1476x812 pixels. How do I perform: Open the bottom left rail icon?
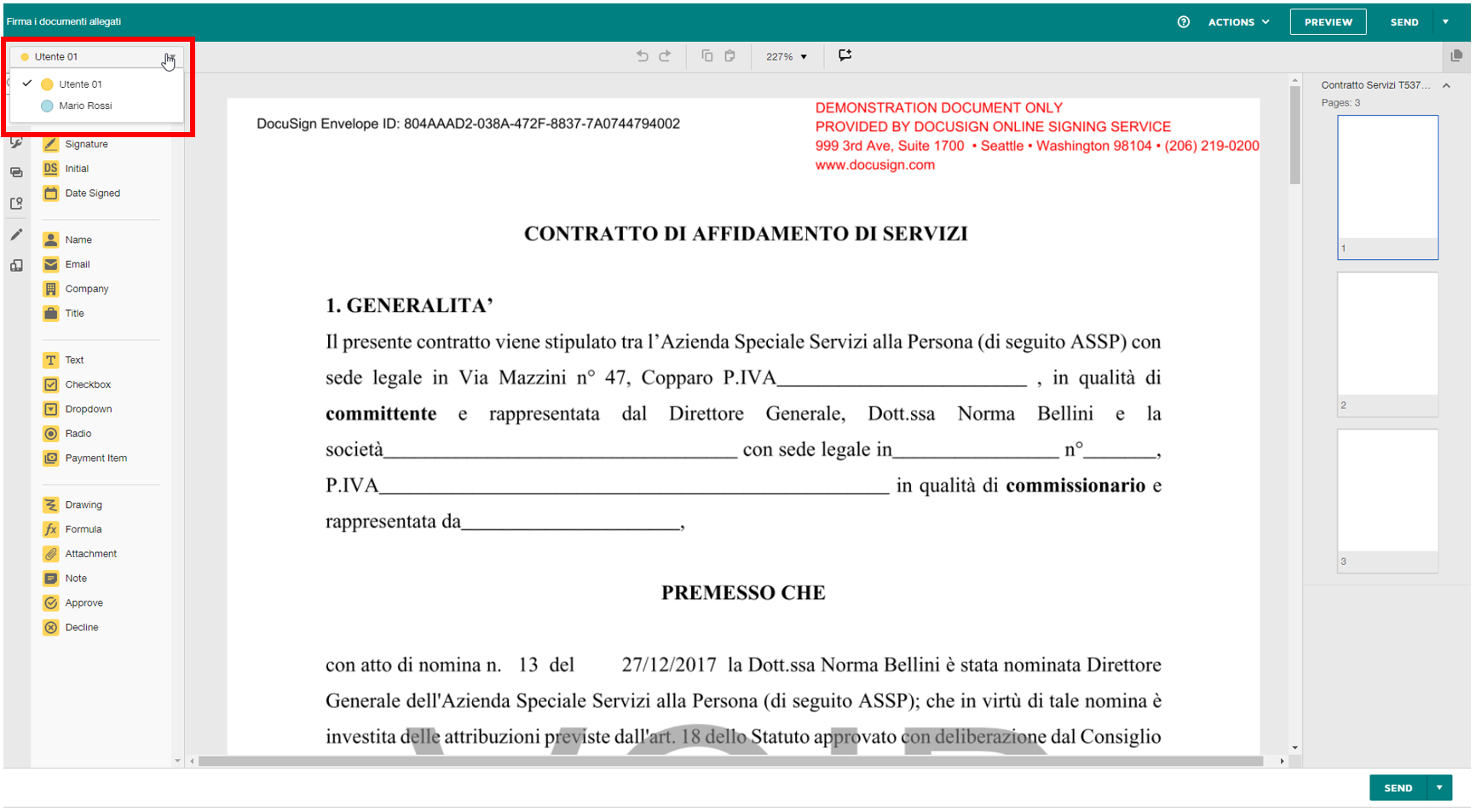tap(16, 266)
